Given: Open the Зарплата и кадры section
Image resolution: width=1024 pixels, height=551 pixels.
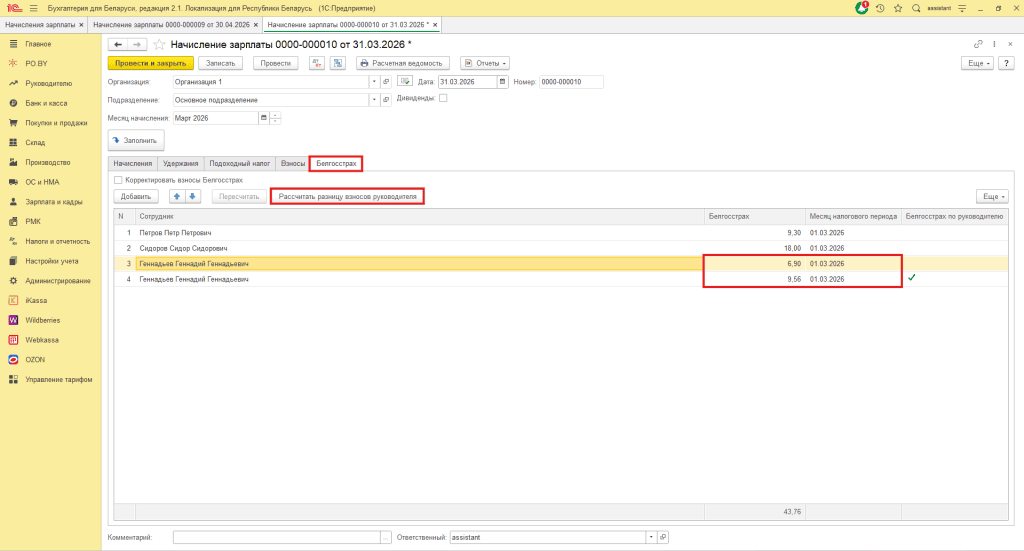Looking at the screenshot, I should pyautogui.click(x=54, y=202).
